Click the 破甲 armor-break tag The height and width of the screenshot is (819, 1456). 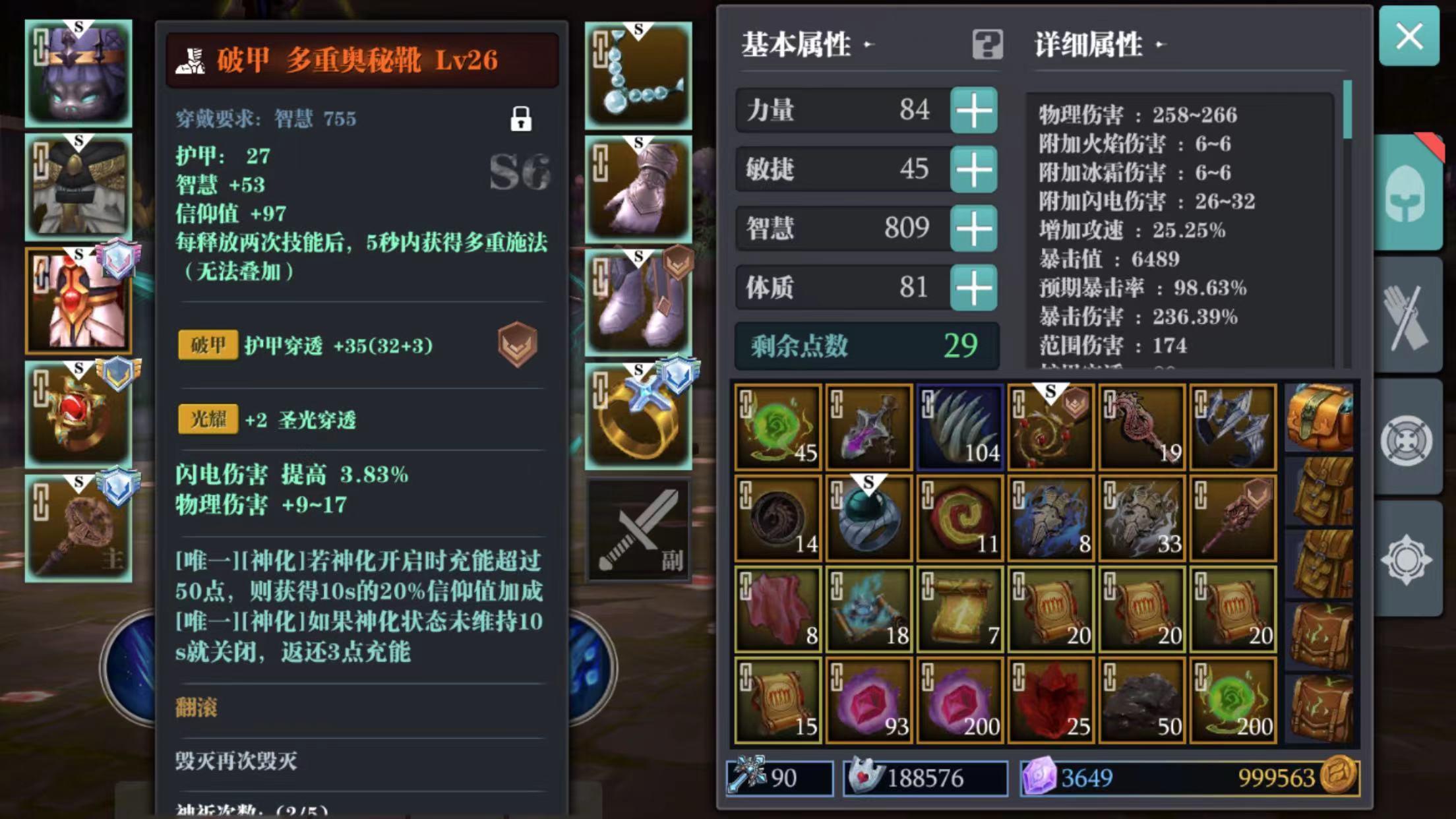[208, 345]
